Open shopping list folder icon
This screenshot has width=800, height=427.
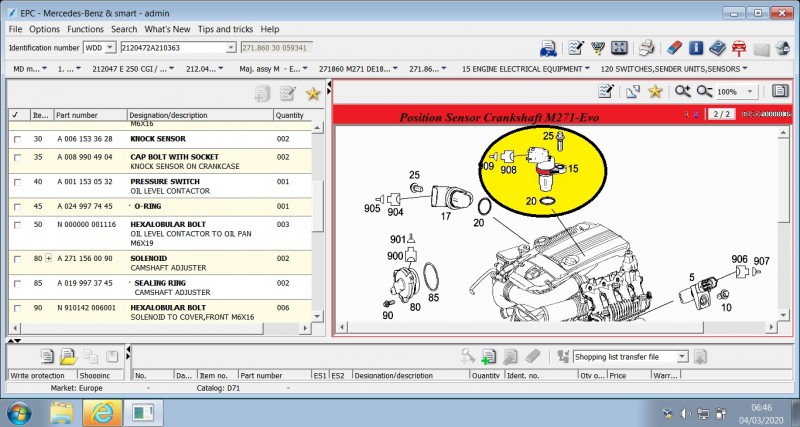point(68,356)
